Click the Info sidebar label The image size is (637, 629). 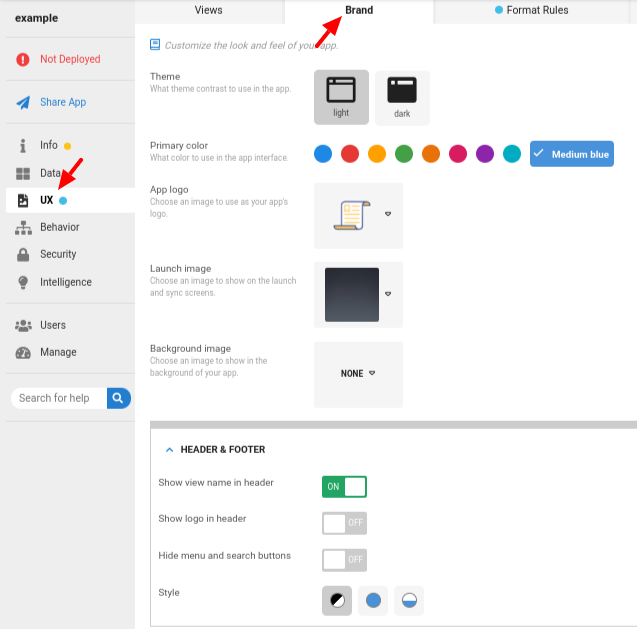click(x=49, y=145)
